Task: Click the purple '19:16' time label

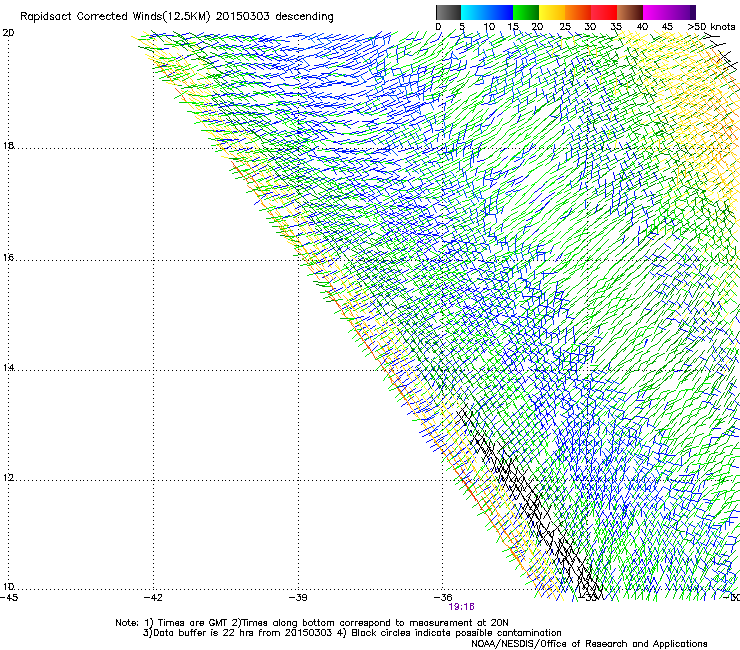Action: [x=462, y=607]
